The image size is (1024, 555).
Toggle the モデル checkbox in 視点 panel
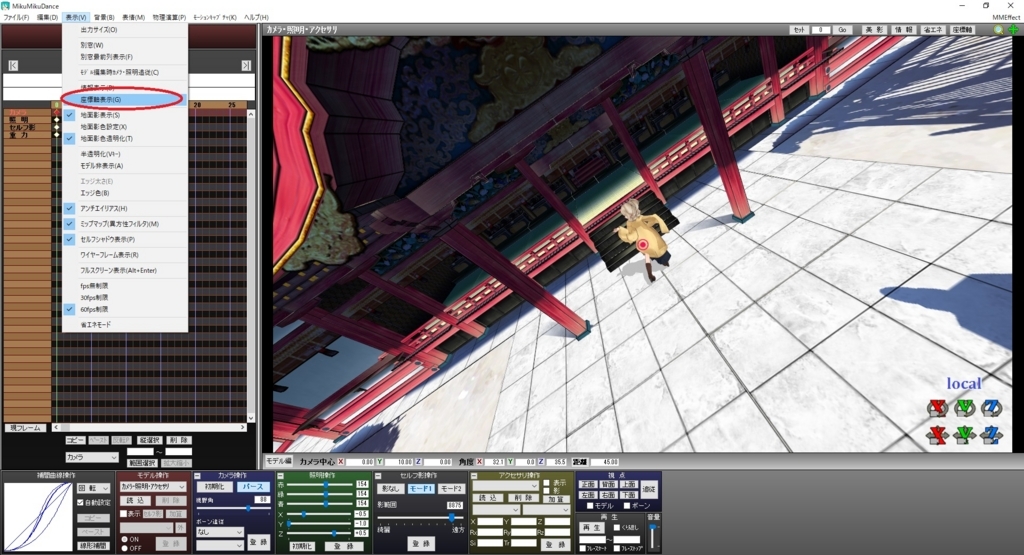(x=590, y=506)
